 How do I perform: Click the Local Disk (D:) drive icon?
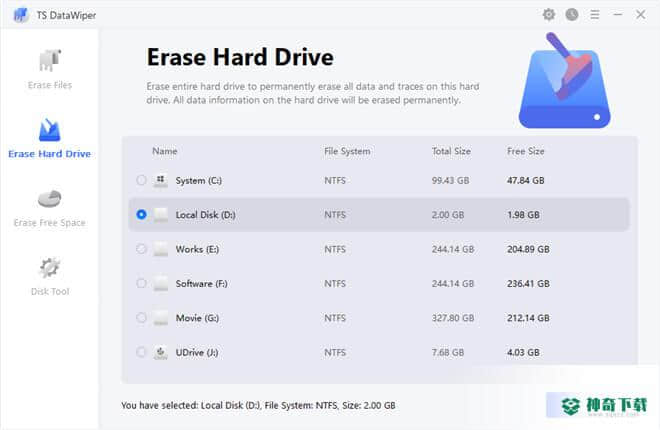pos(160,215)
